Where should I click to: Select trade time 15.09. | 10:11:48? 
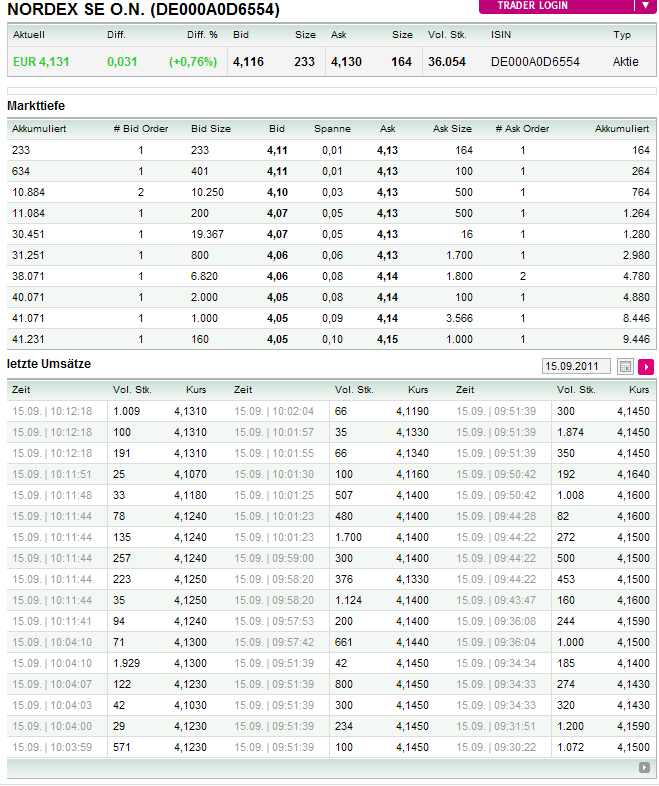pyautogui.click(x=52, y=496)
